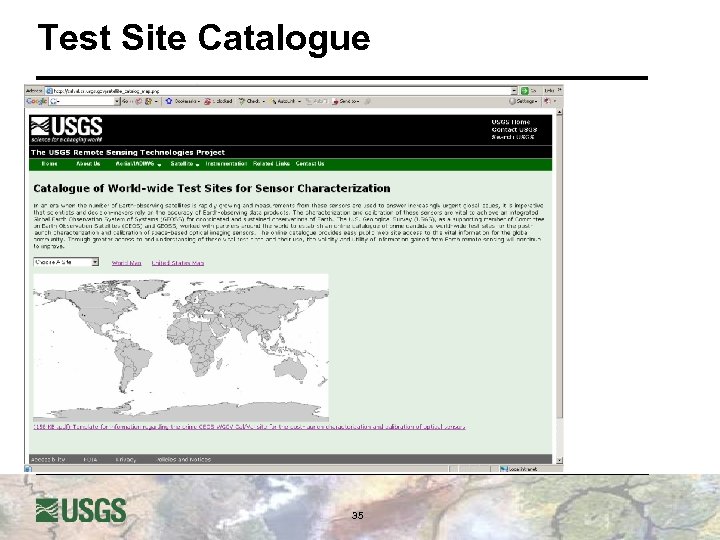The width and height of the screenshot is (720, 540).
Task: Select Contact Us in the navigation bar
Action: tap(310, 164)
